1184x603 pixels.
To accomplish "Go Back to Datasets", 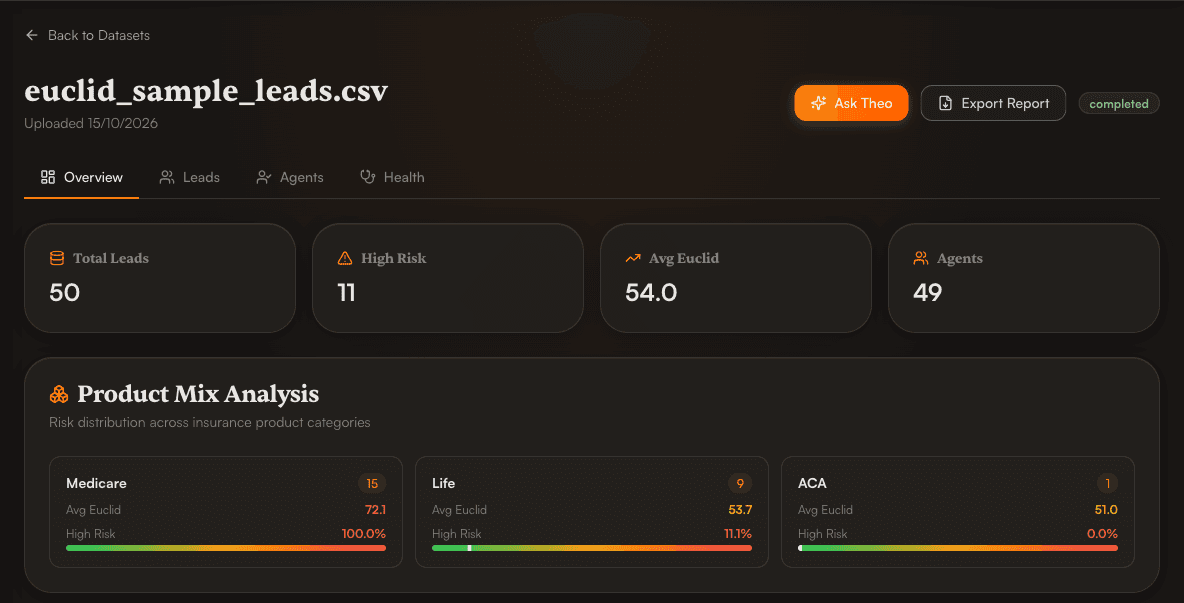I will tap(88, 35).
